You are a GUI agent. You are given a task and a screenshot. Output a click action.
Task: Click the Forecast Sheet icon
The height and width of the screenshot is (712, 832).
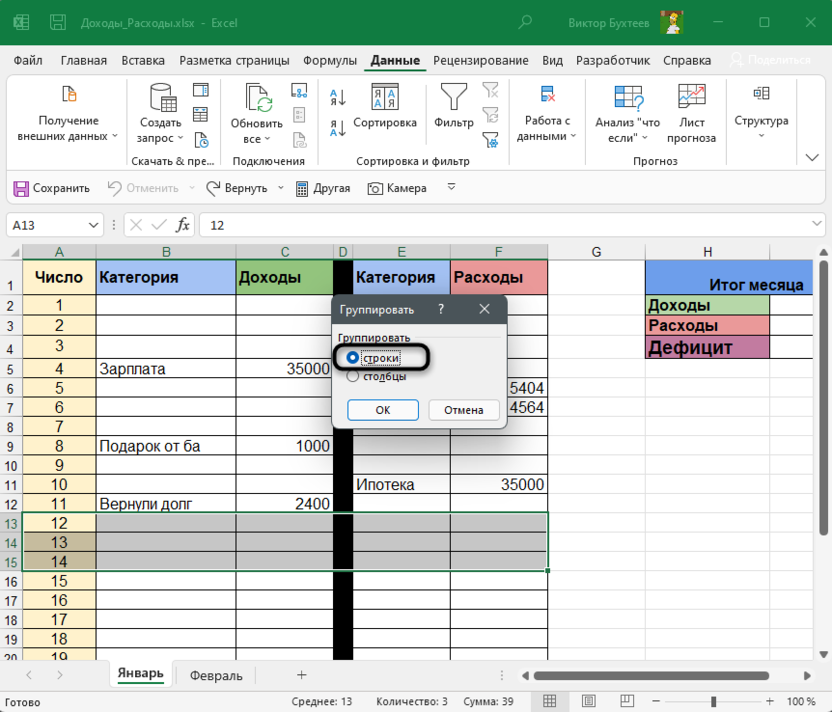click(x=691, y=97)
